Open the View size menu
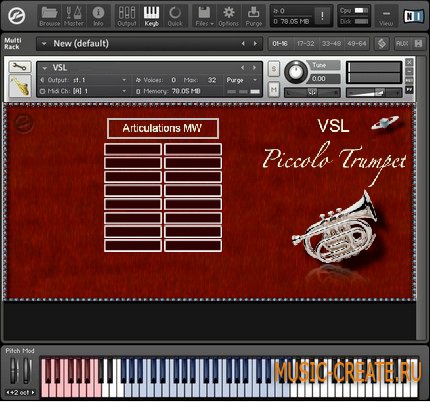 [386, 16]
